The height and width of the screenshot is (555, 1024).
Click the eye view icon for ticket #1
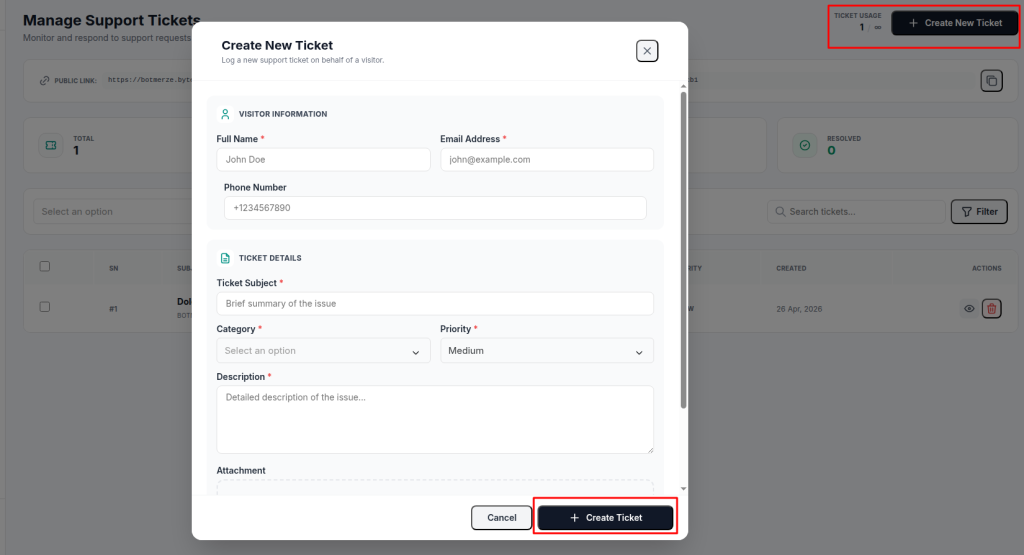(969, 309)
